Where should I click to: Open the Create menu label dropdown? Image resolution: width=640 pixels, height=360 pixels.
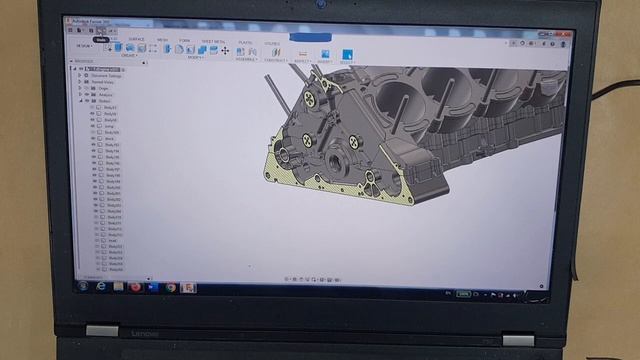pyautogui.click(x=129, y=56)
